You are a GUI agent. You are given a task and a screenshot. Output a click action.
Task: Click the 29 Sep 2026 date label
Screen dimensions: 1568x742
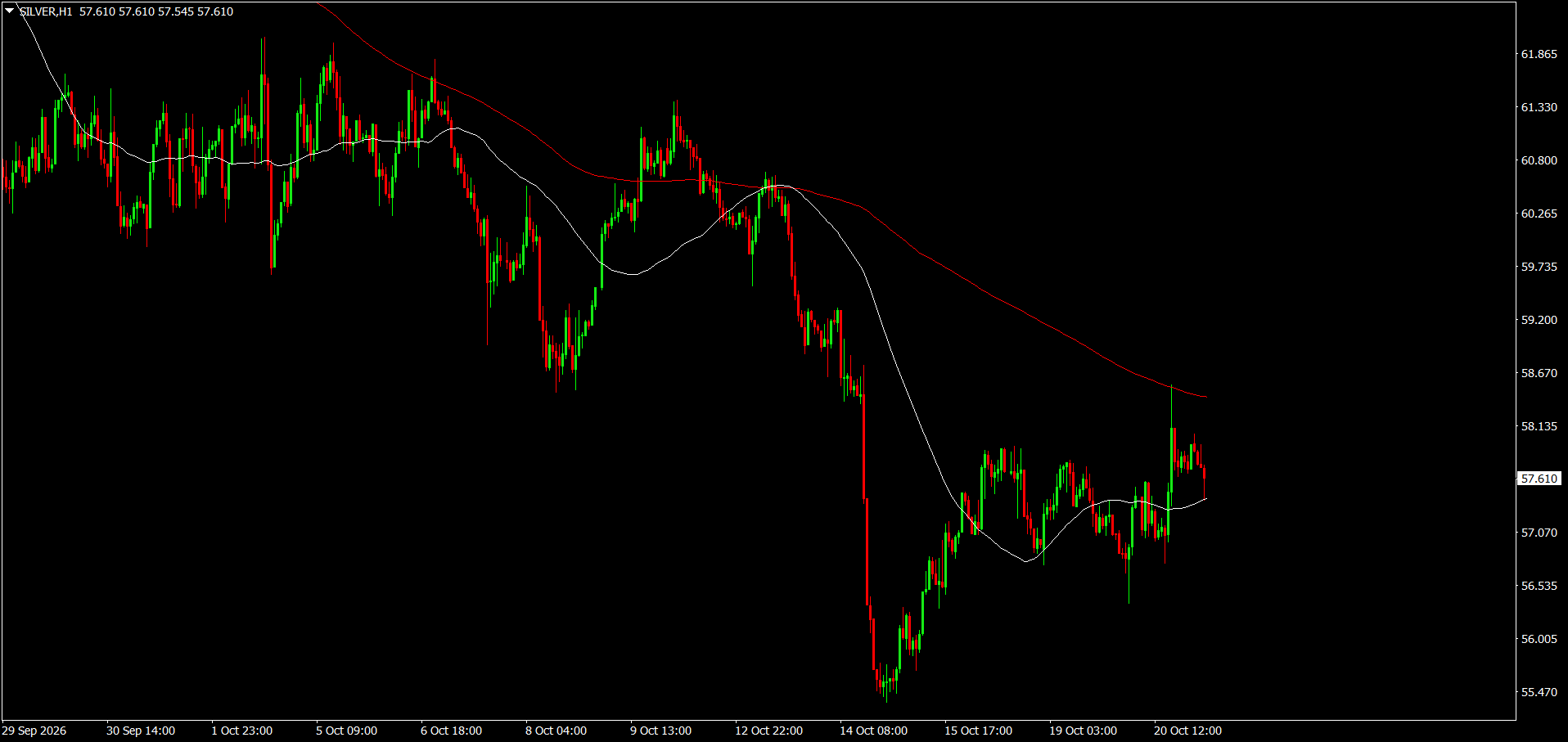[x=34, y=731]
